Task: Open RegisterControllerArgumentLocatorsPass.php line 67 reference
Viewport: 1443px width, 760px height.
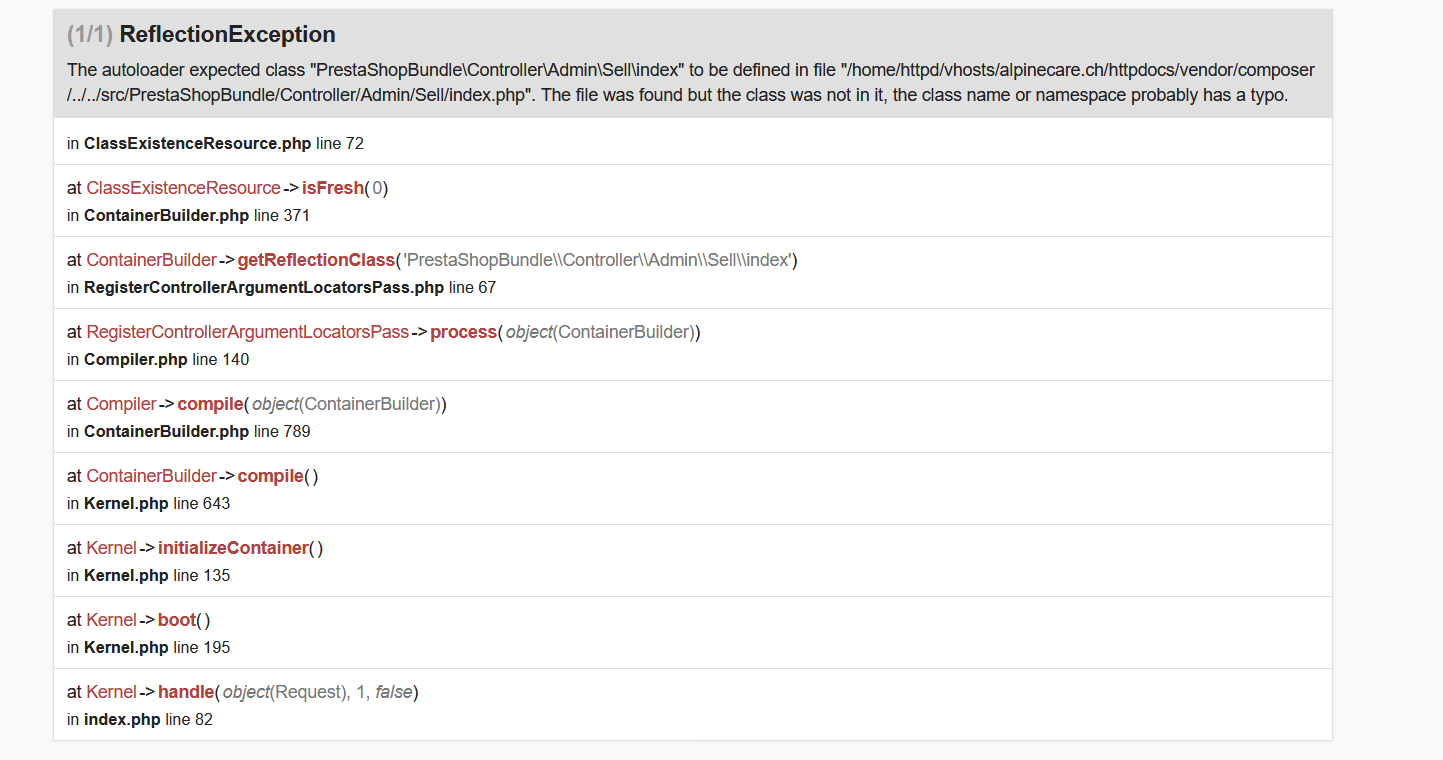Action: (263, 287)
